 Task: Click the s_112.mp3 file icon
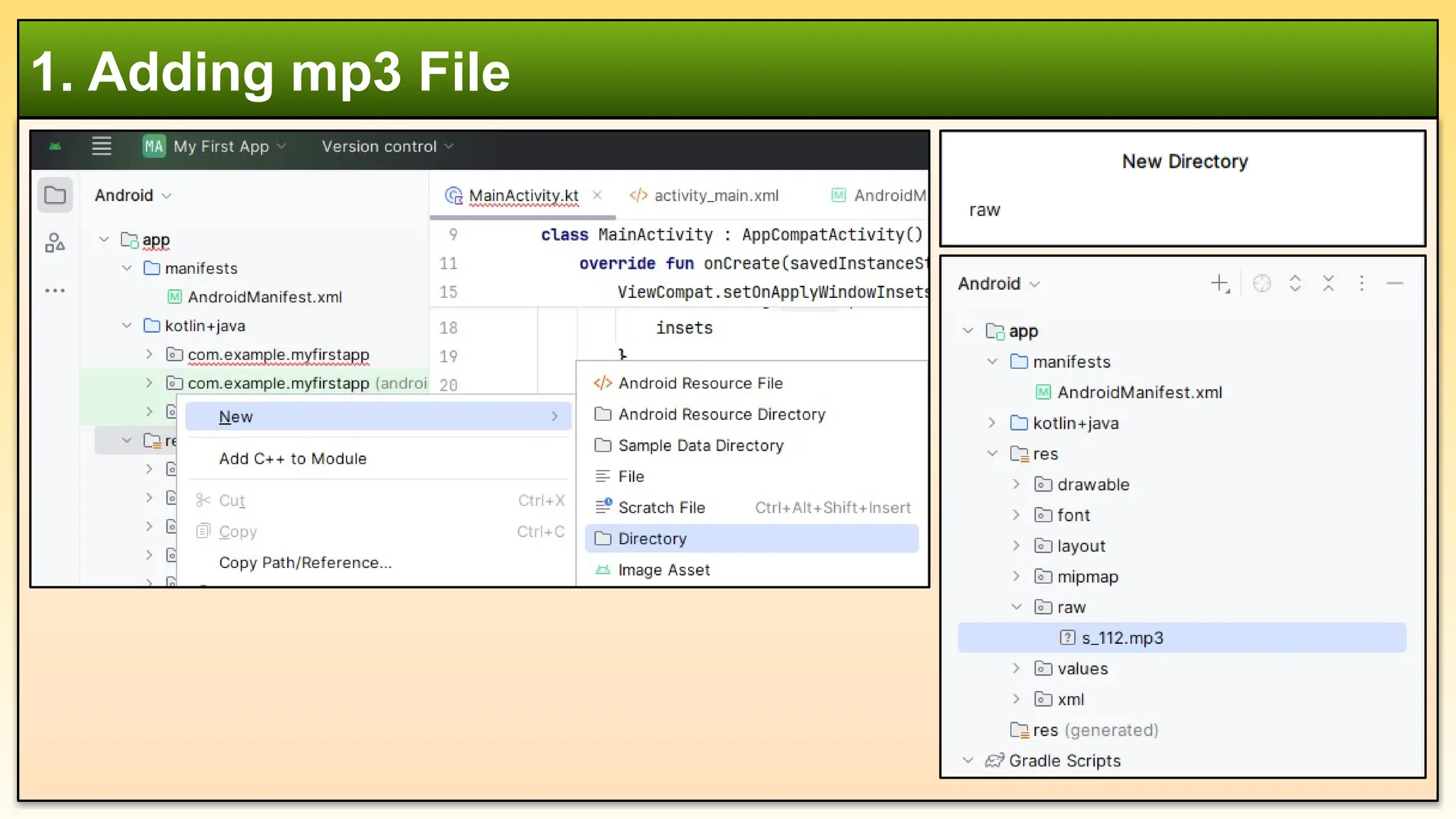tap(1067, 638)
